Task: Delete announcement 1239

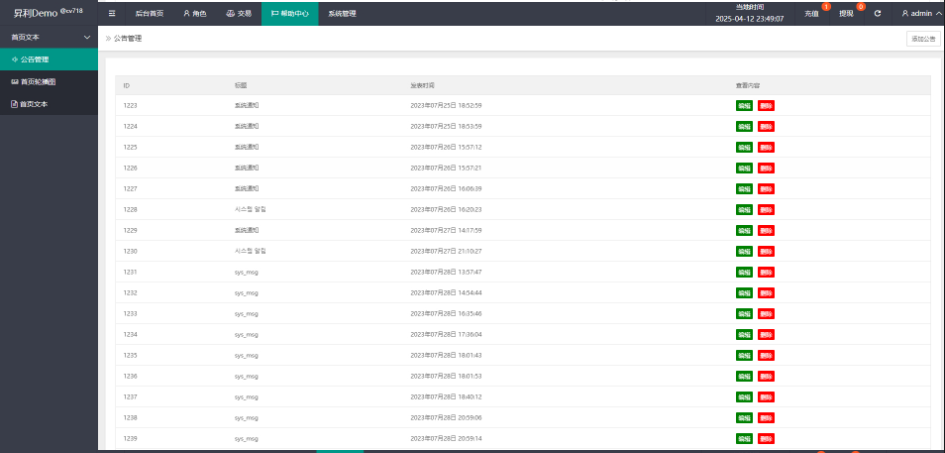Action: [x=766, y=438]
